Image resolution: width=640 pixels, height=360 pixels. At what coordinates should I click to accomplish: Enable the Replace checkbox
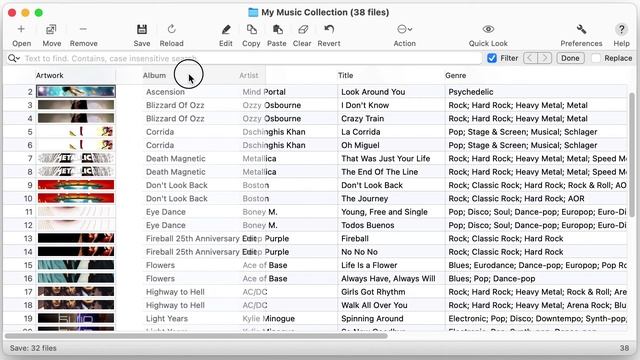click(x=596, y=58)
